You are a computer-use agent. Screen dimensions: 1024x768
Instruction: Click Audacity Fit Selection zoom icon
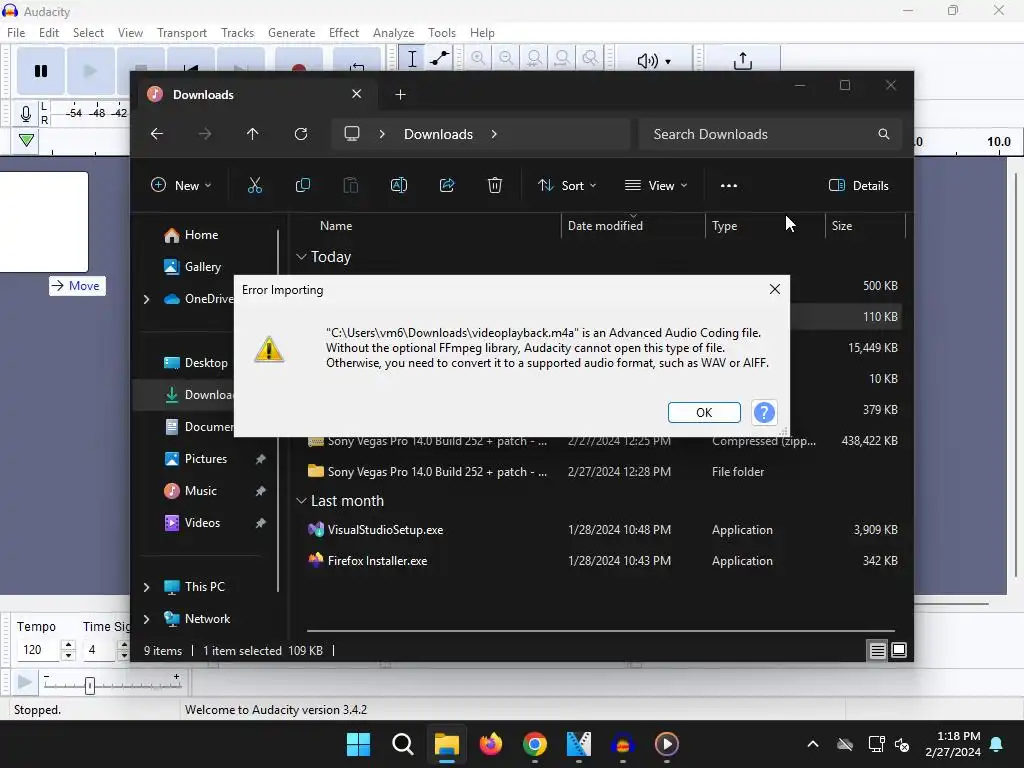coord(534,59)
